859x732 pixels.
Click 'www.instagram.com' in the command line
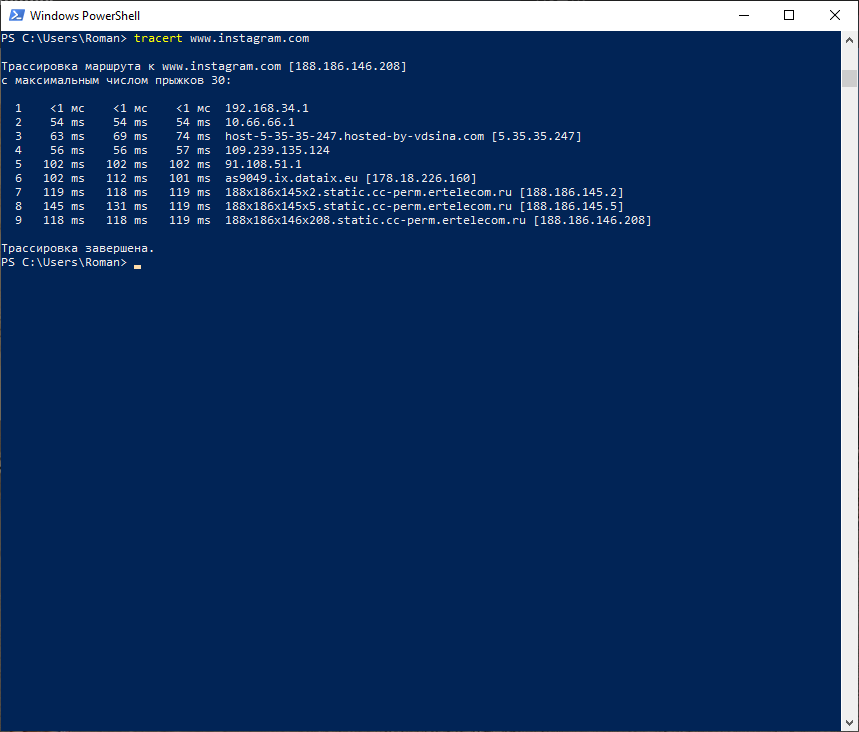tap(249, 38)
